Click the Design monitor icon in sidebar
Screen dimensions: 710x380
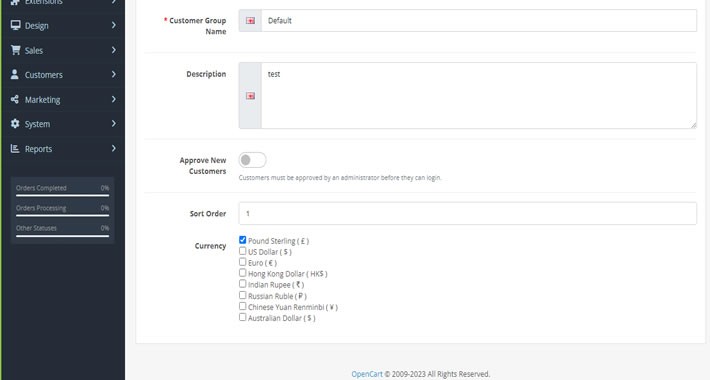15,25
